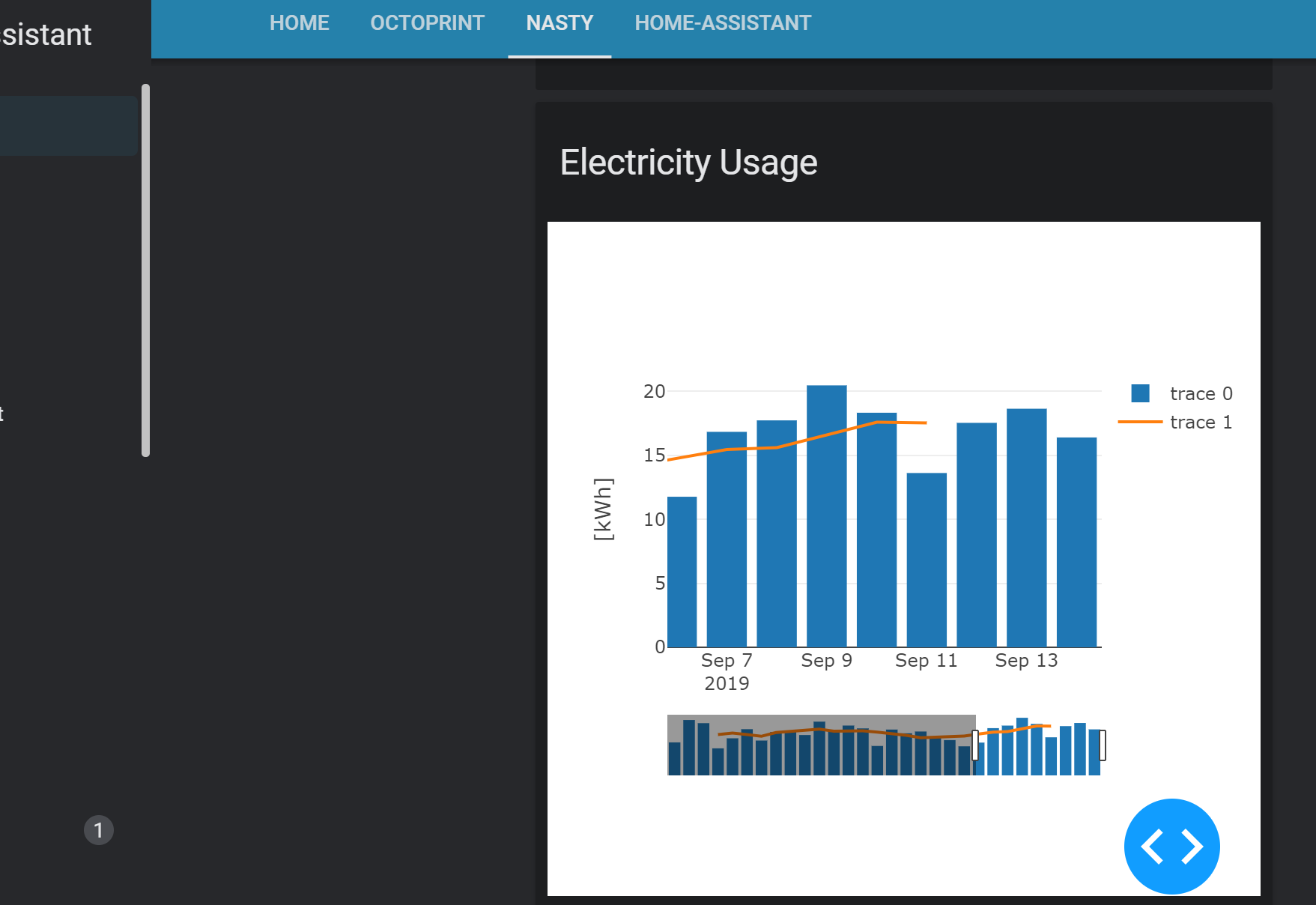Image resolution: width=1316 pixels, height=905 pixels.
Task: Click the sidebar scrollbar
Action: (144, 270)
